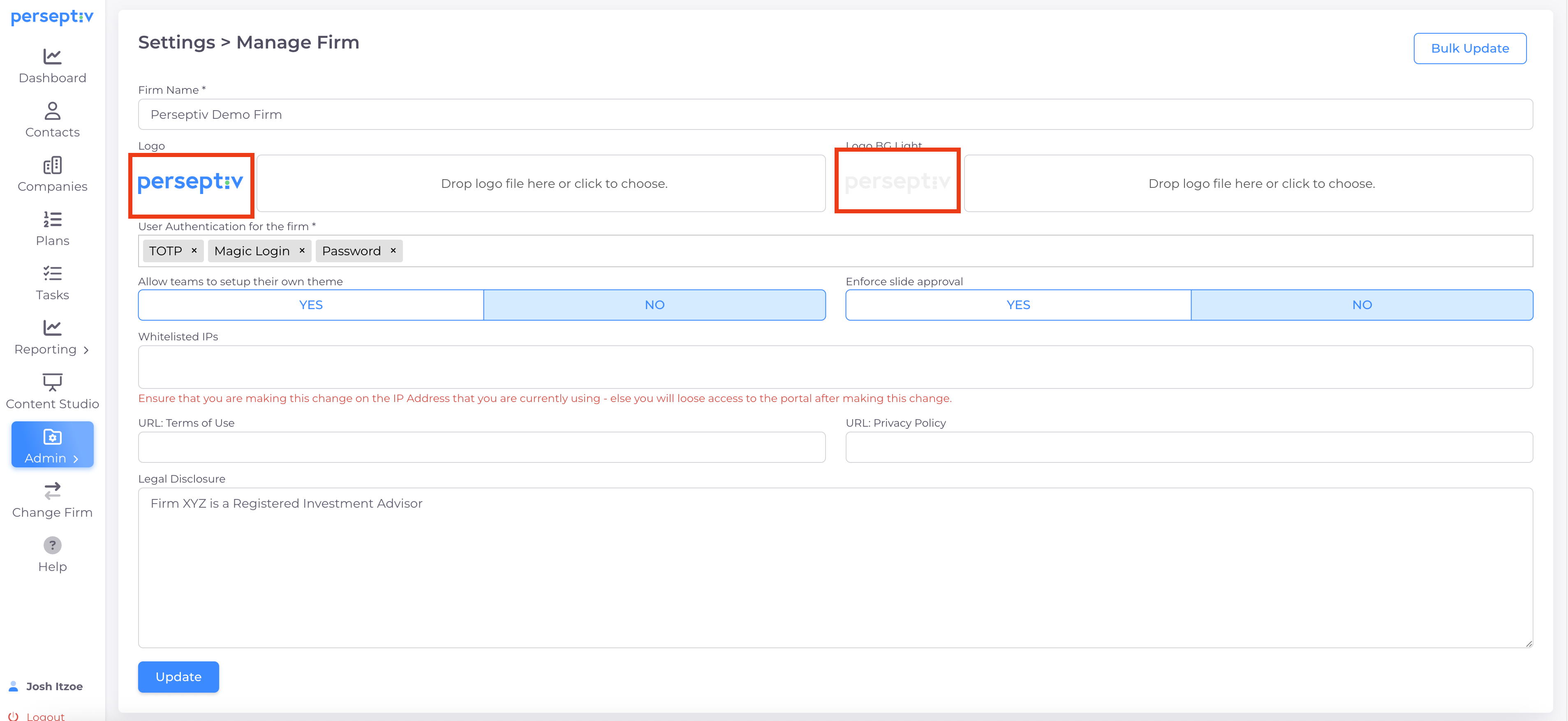The height and width of the screenshot is (721, 1568).
Task: Set Enforce slide approval to YES
Action: coord(1018,305)
